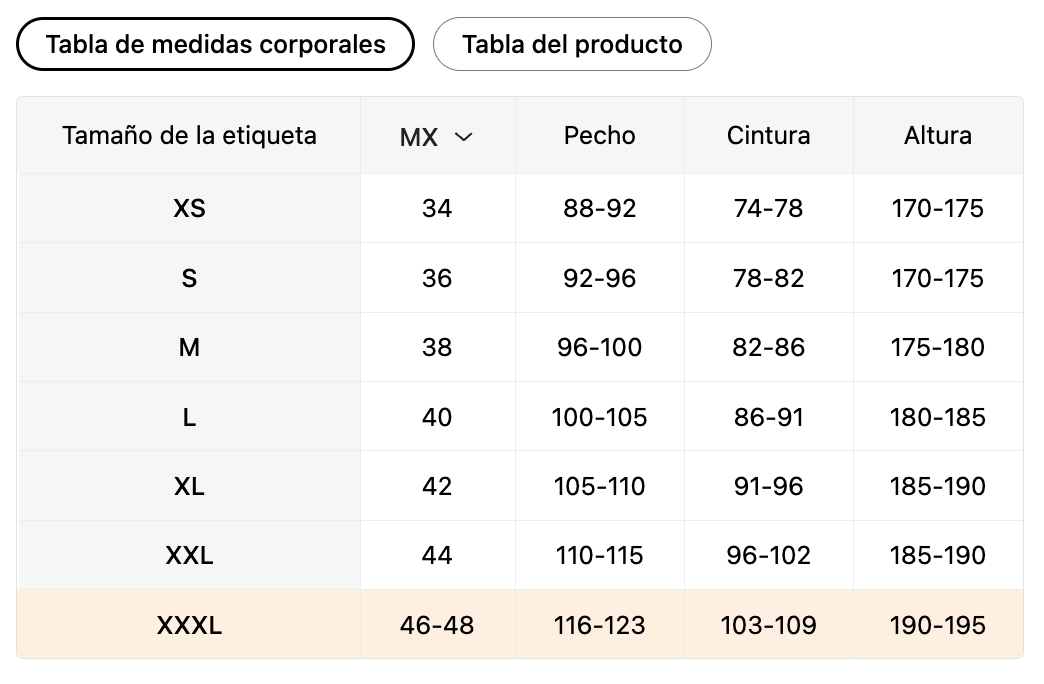This screenshot has height=684, width=1044.
Task: Click the Pecho column header
Action: (600, 136)
